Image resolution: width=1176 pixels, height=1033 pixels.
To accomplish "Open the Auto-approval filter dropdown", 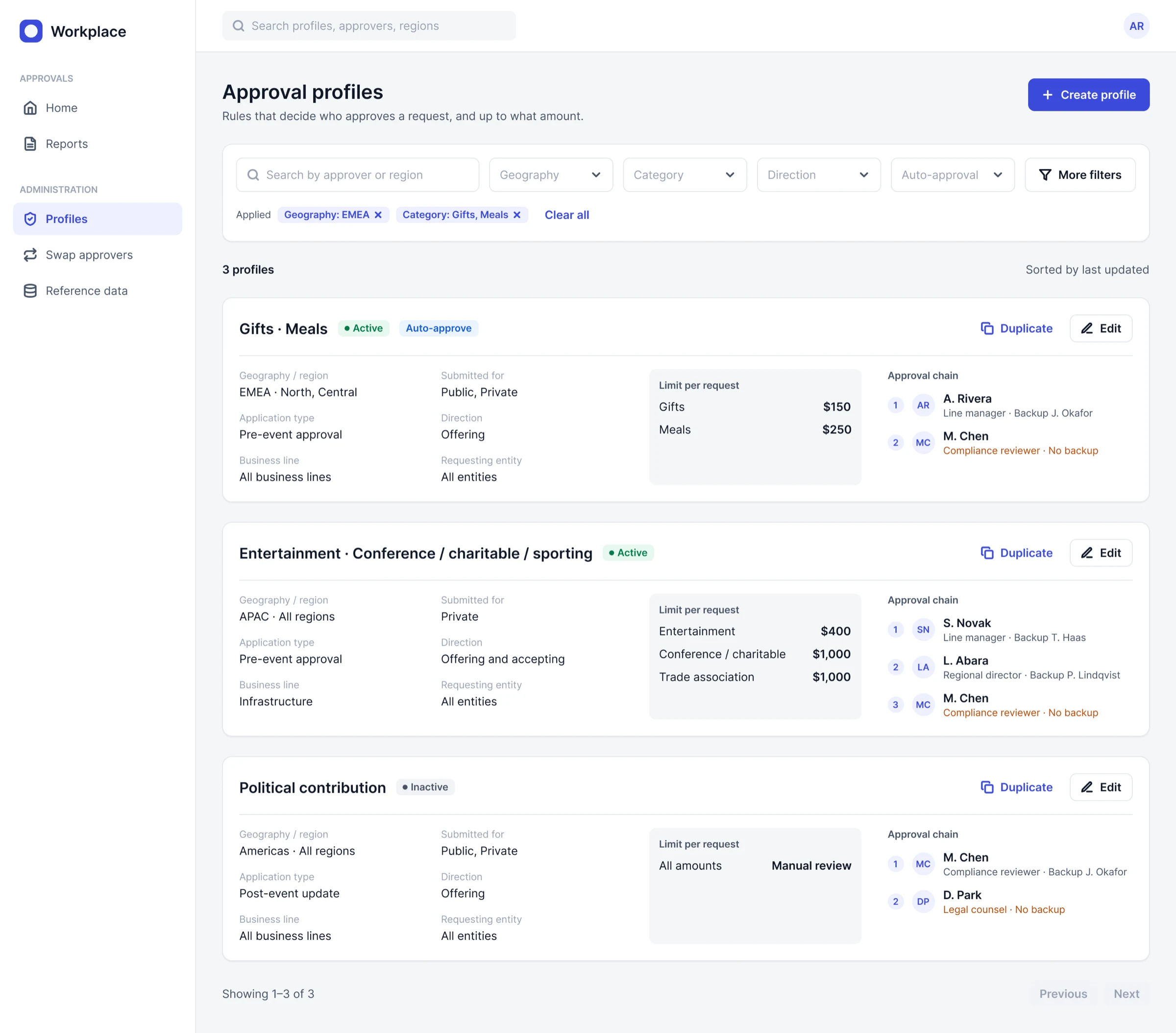I will pyautogui.click(x=952, y=175).
